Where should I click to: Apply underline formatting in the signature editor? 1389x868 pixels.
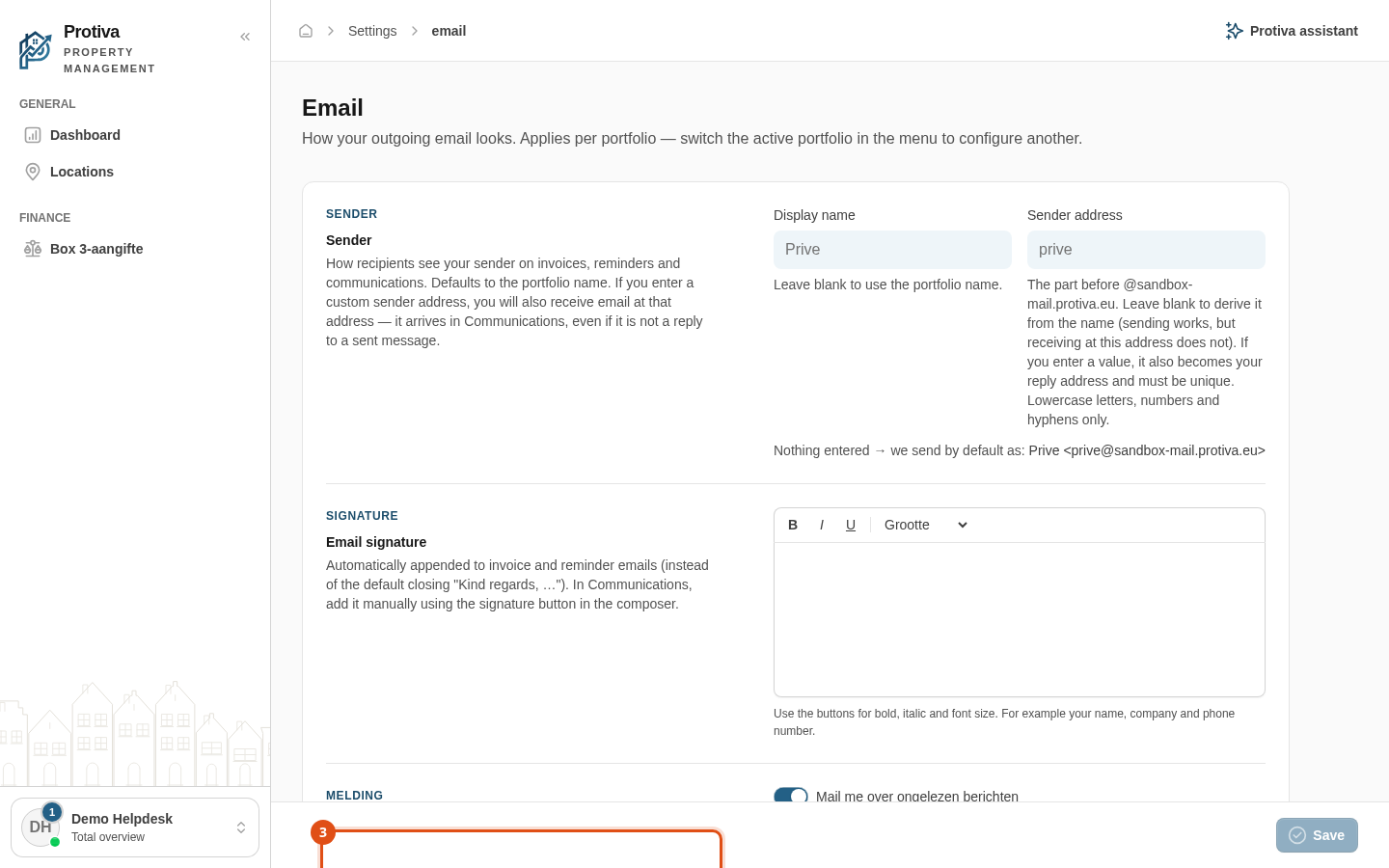click(x=851, y=525)
